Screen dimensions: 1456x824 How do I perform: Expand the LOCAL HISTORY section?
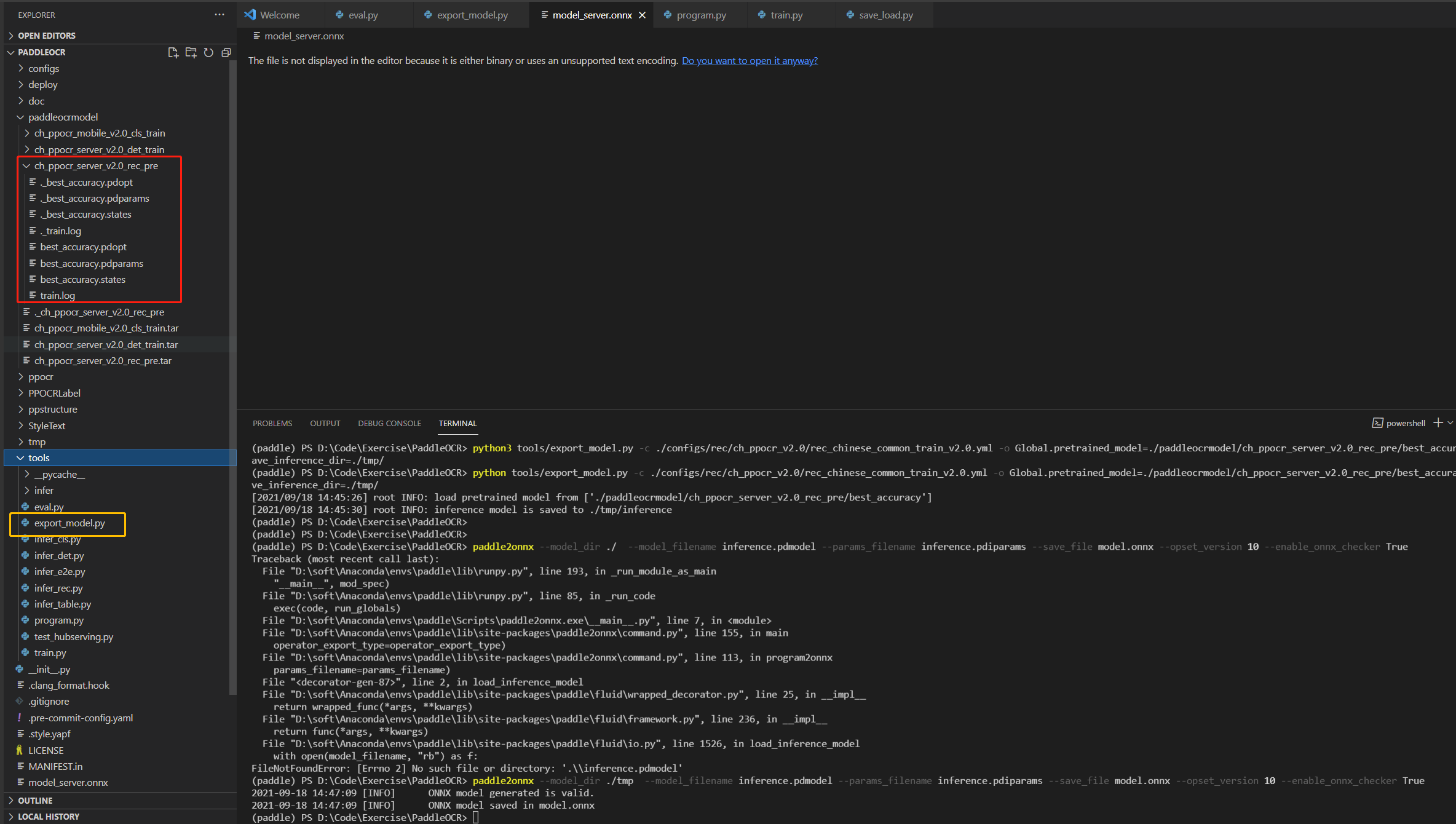click(49, 816)
